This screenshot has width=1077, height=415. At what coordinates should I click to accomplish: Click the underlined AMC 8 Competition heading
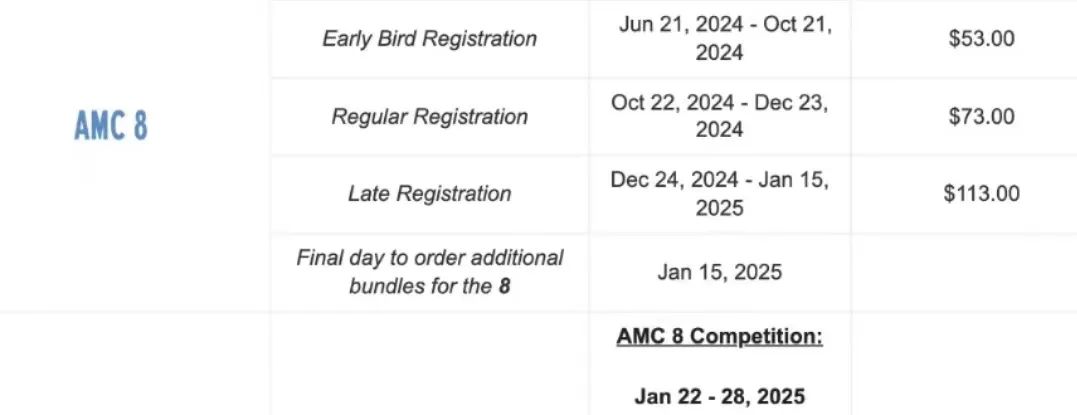719,337
